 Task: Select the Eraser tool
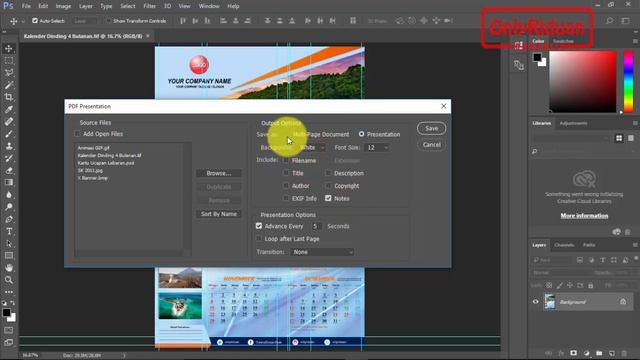pos(9,170)
